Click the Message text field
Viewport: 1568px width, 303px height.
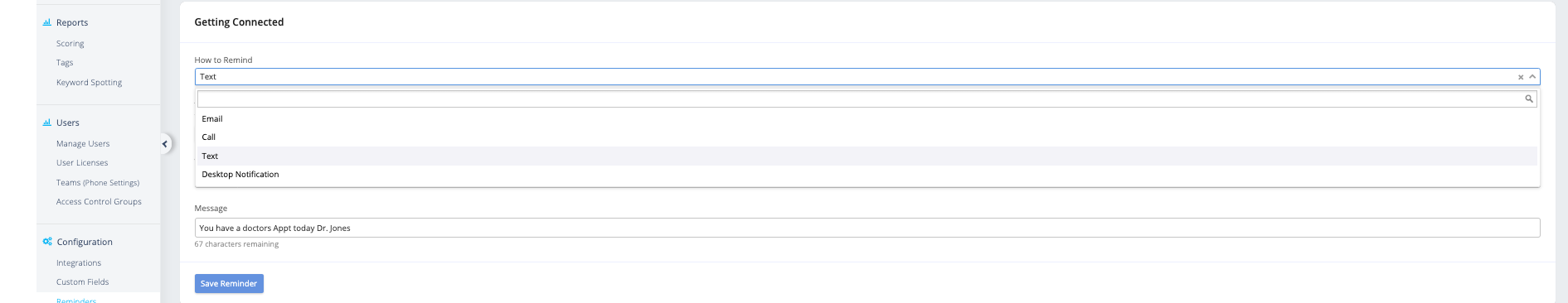coord(867,228)
